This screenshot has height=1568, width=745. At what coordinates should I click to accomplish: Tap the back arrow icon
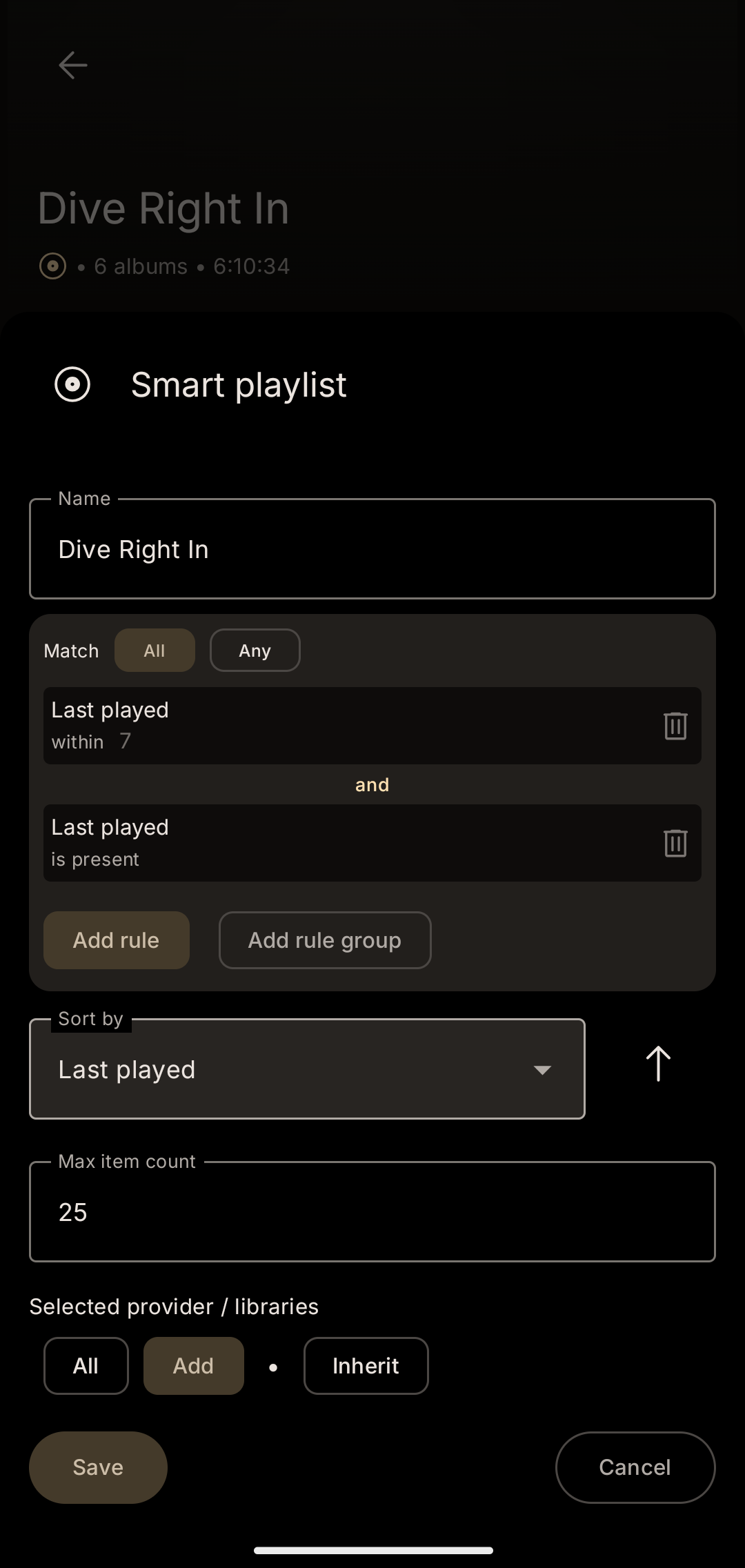[x=72, y=66]
